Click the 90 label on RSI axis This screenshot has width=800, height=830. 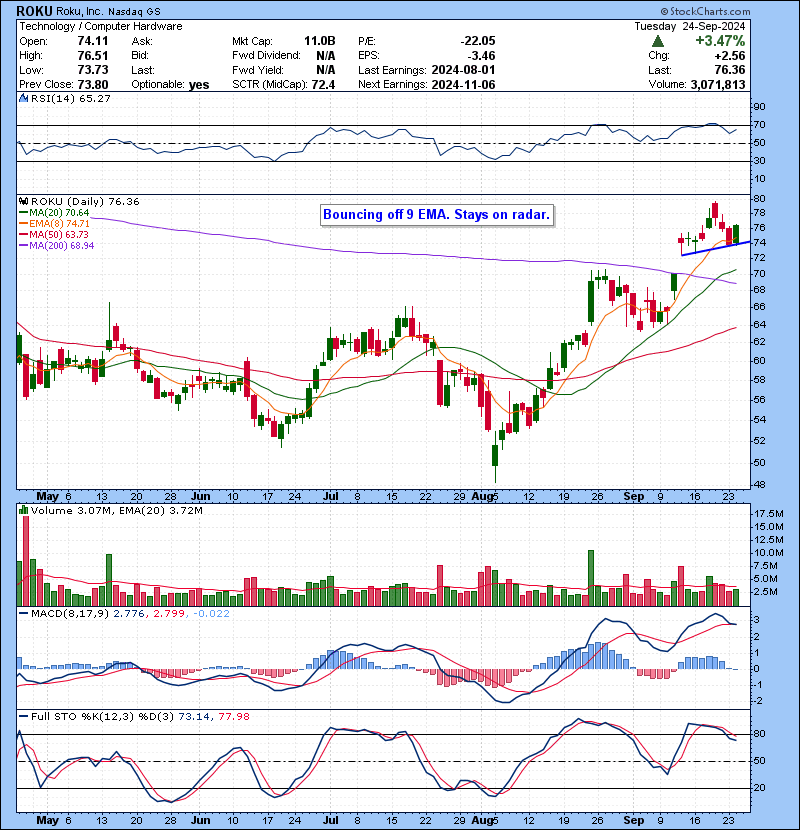[x=759, y=107]
